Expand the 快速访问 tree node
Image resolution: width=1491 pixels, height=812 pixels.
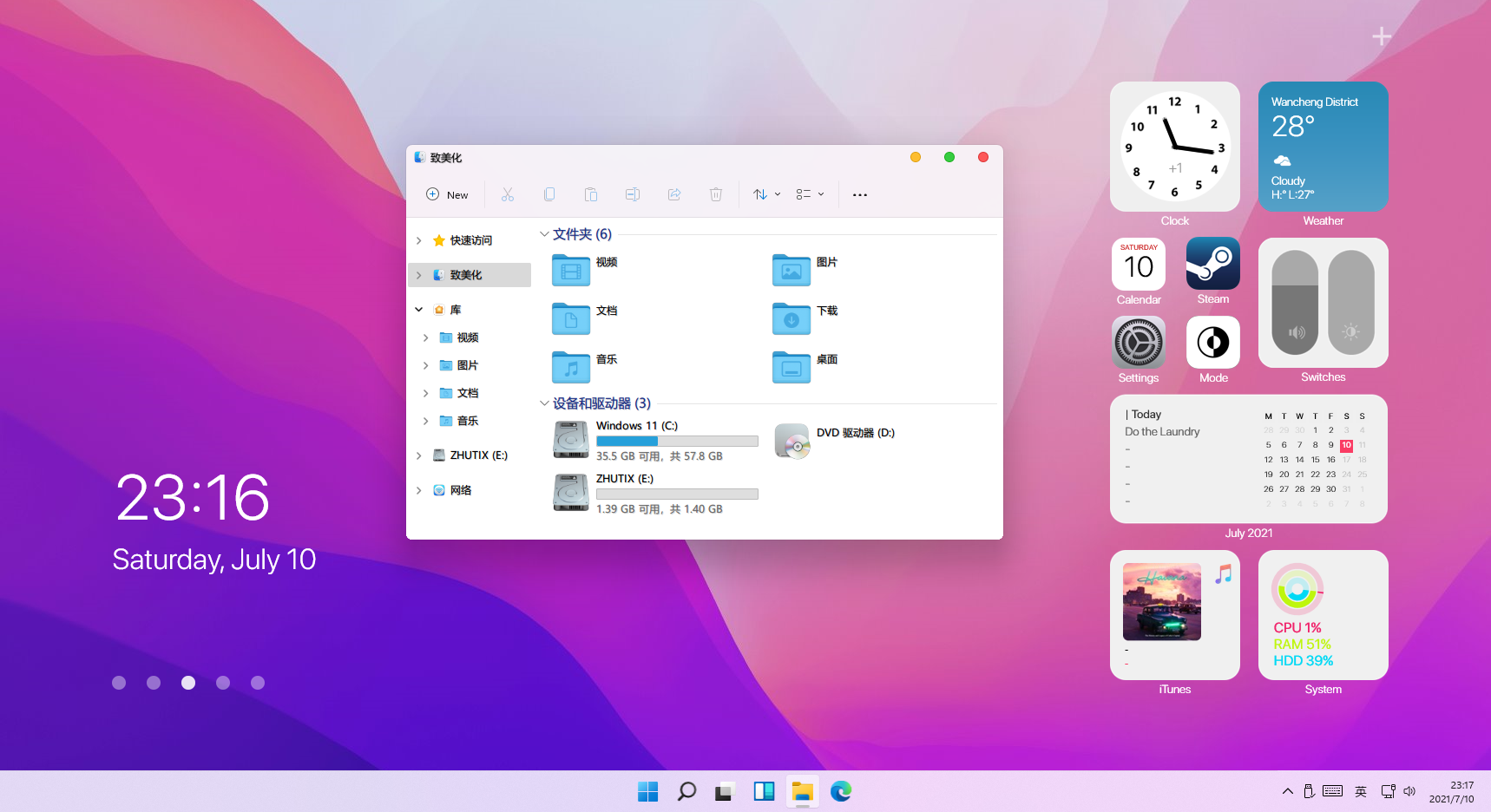pyautogui.click(x=419, y=240)
